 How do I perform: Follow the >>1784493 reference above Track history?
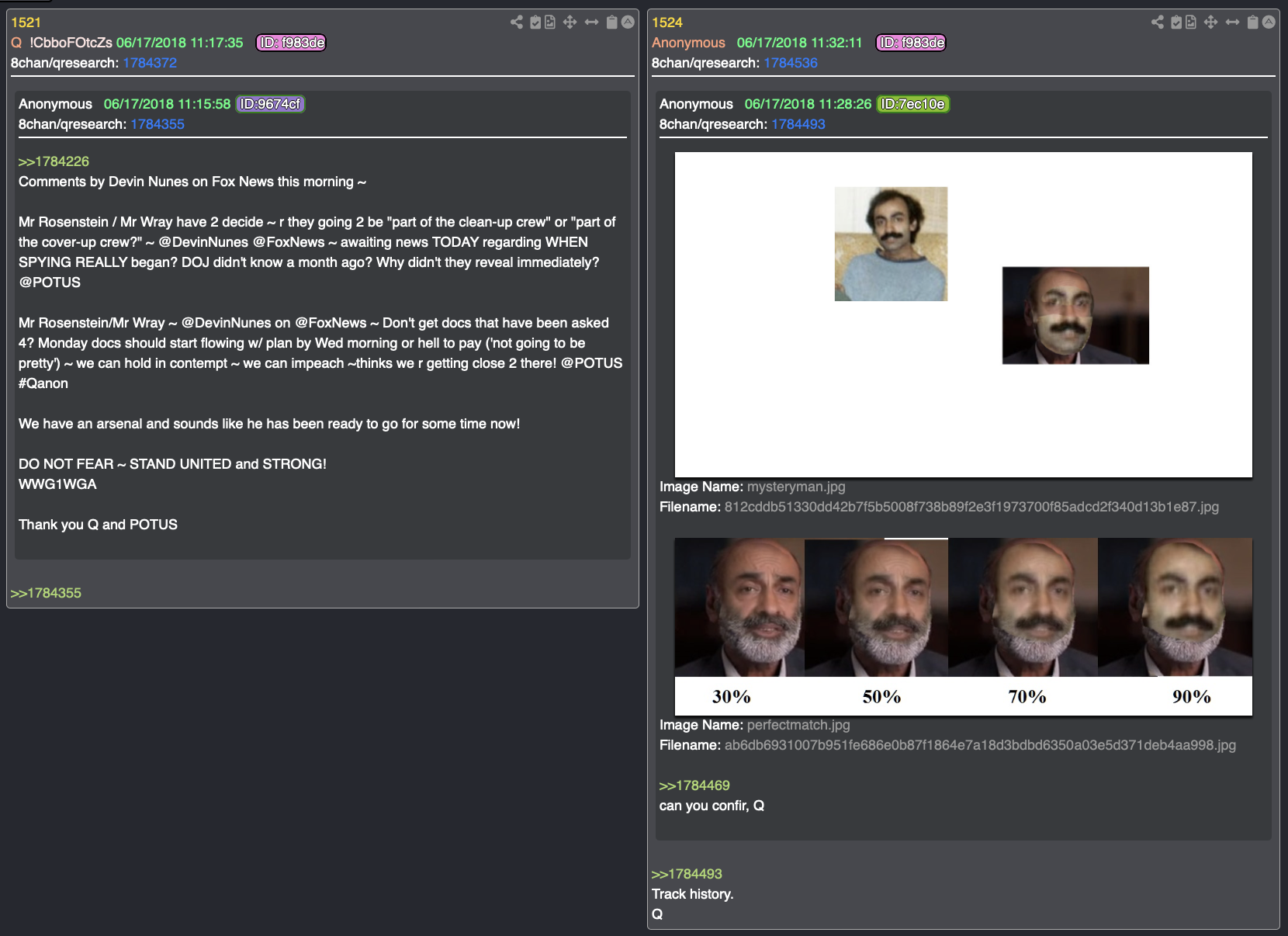687,874
